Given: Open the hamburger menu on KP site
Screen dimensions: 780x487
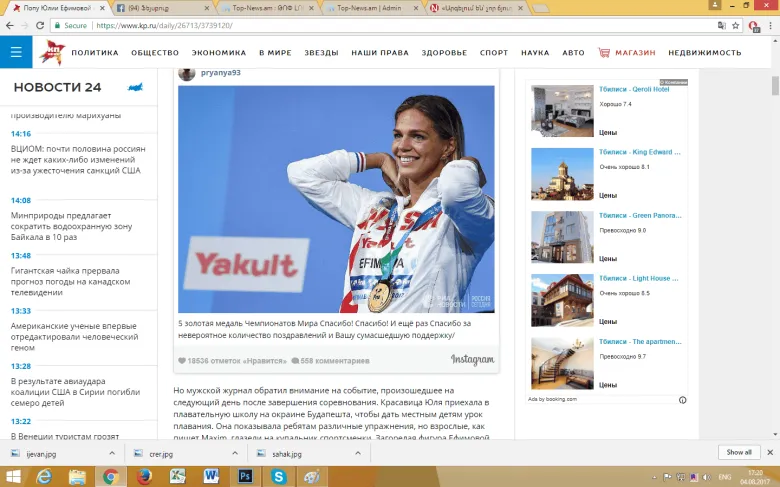Looking at the screenshot, I should coord(15,52).
